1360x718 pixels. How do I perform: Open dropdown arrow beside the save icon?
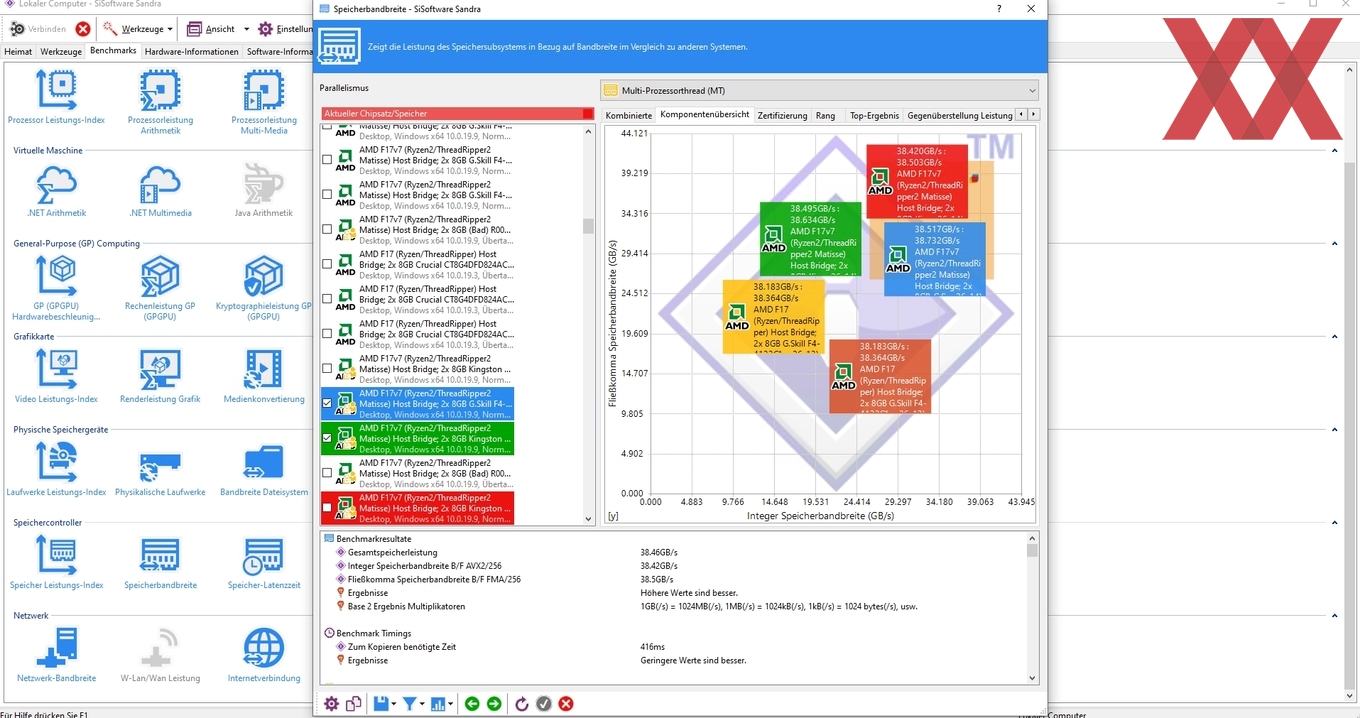coord(394,705)
